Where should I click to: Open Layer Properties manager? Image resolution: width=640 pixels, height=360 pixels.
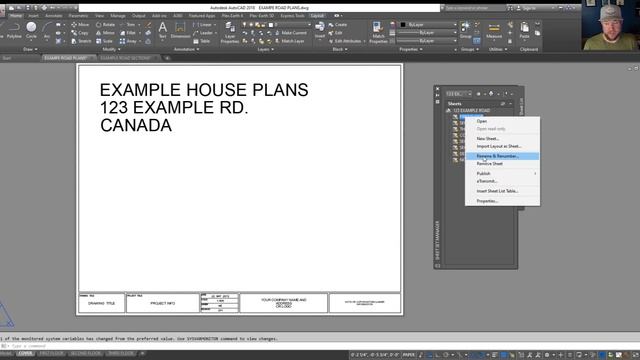[x=230, y=33]
